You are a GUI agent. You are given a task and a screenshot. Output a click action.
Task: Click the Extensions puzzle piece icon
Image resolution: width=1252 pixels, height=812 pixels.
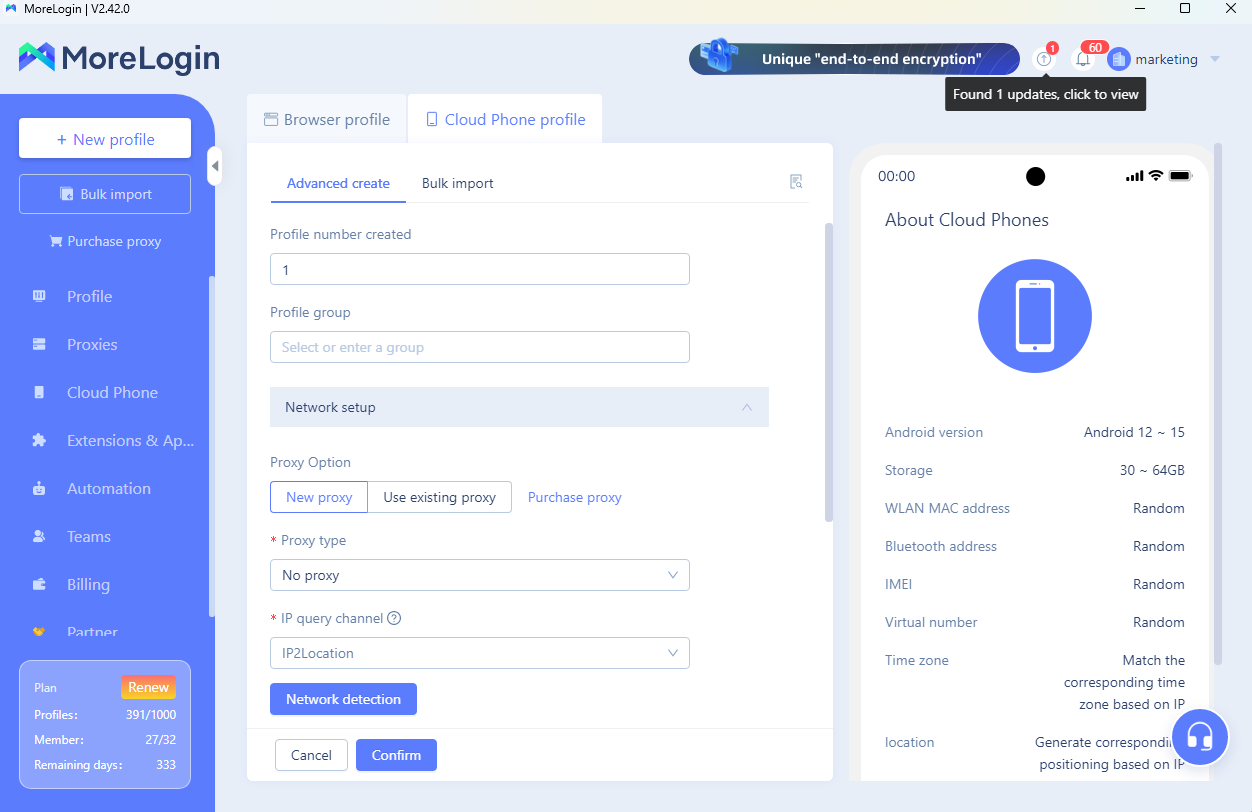tap(40, 441)
